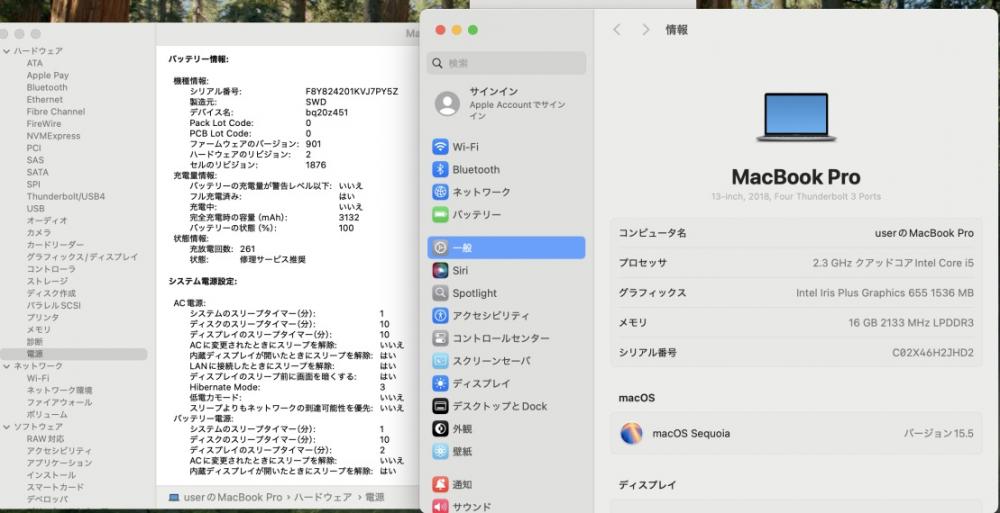Viewport: 1000px width, 513px height.
Task: Select インストール in the software list
Action: click(x=51, y=475)
